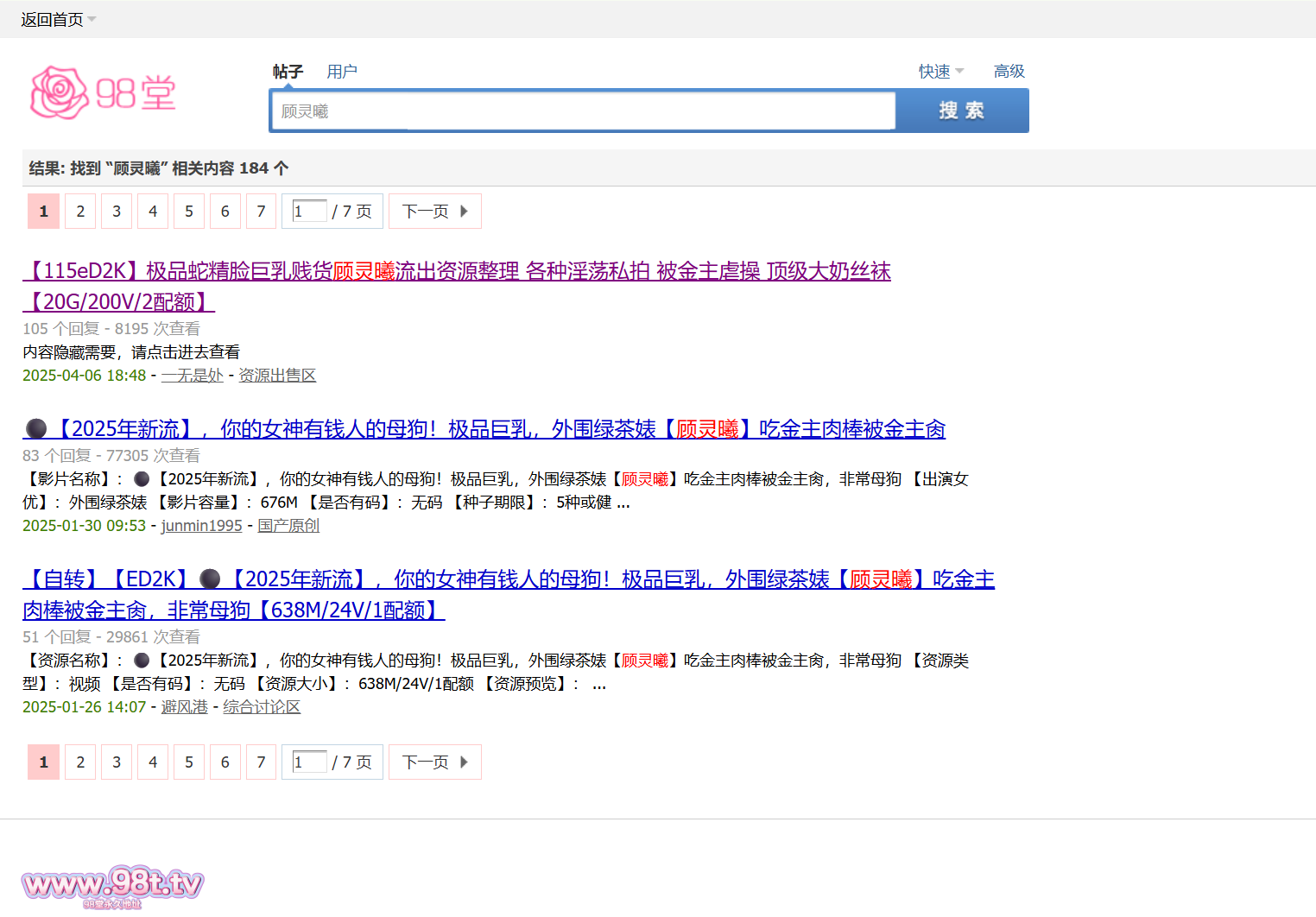Image resolution: width=1316 pixels, height=917 pixels.
Task: Click 下一页 in the bottom pagination bar
Action: click(434, 762)
